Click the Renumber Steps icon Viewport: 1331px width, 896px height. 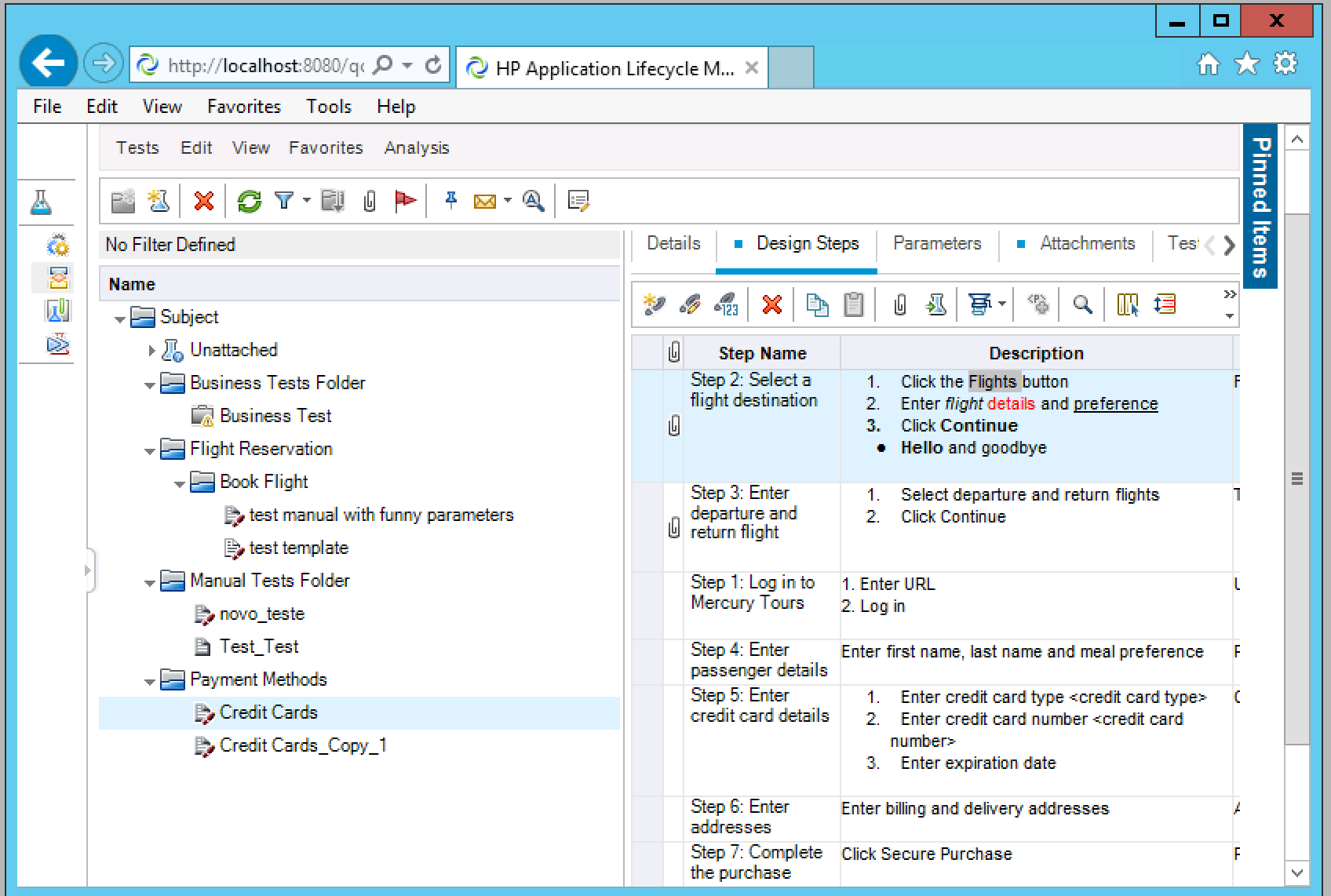726,304
